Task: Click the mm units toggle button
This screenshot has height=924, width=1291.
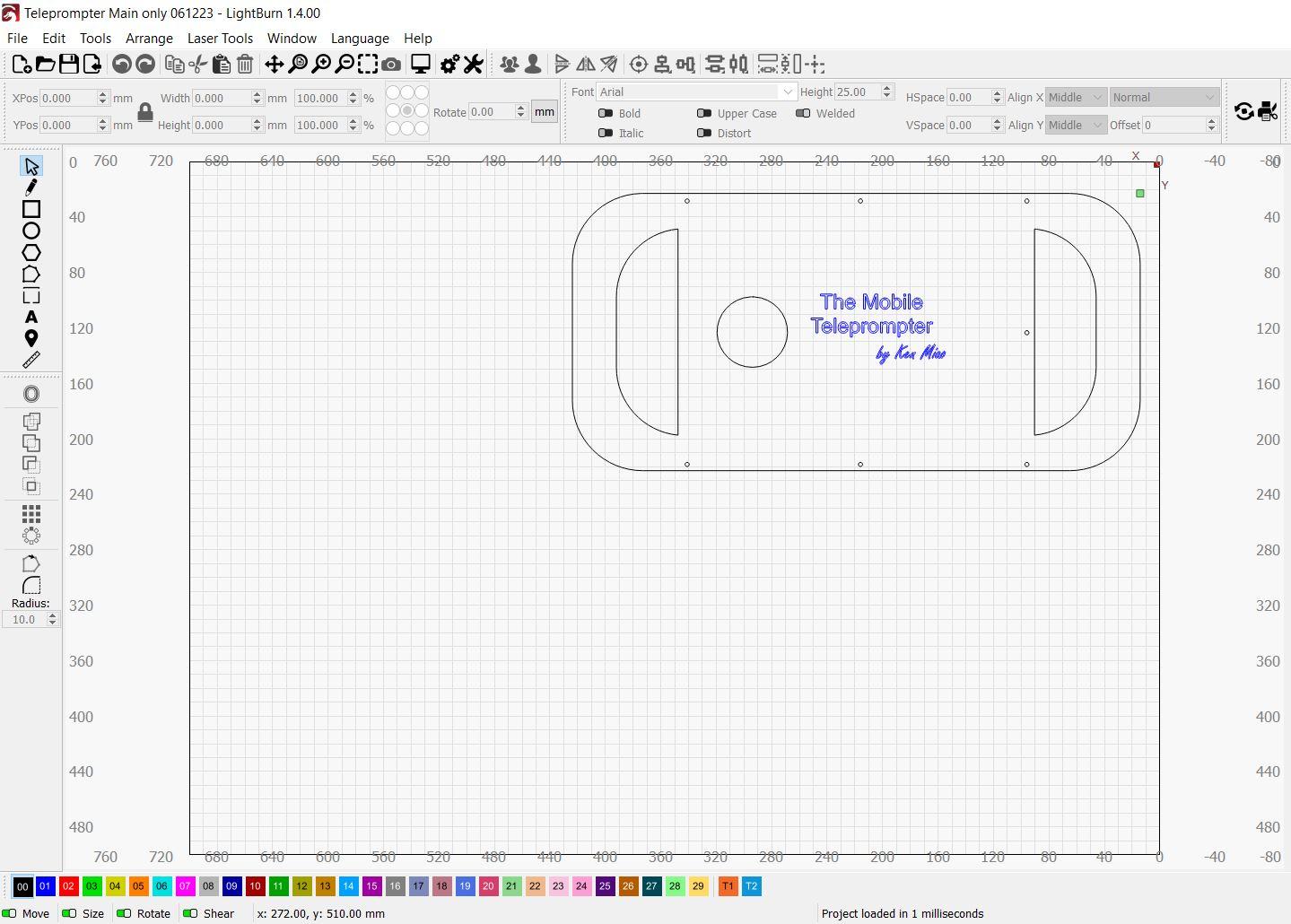Action: coord(545,111)
